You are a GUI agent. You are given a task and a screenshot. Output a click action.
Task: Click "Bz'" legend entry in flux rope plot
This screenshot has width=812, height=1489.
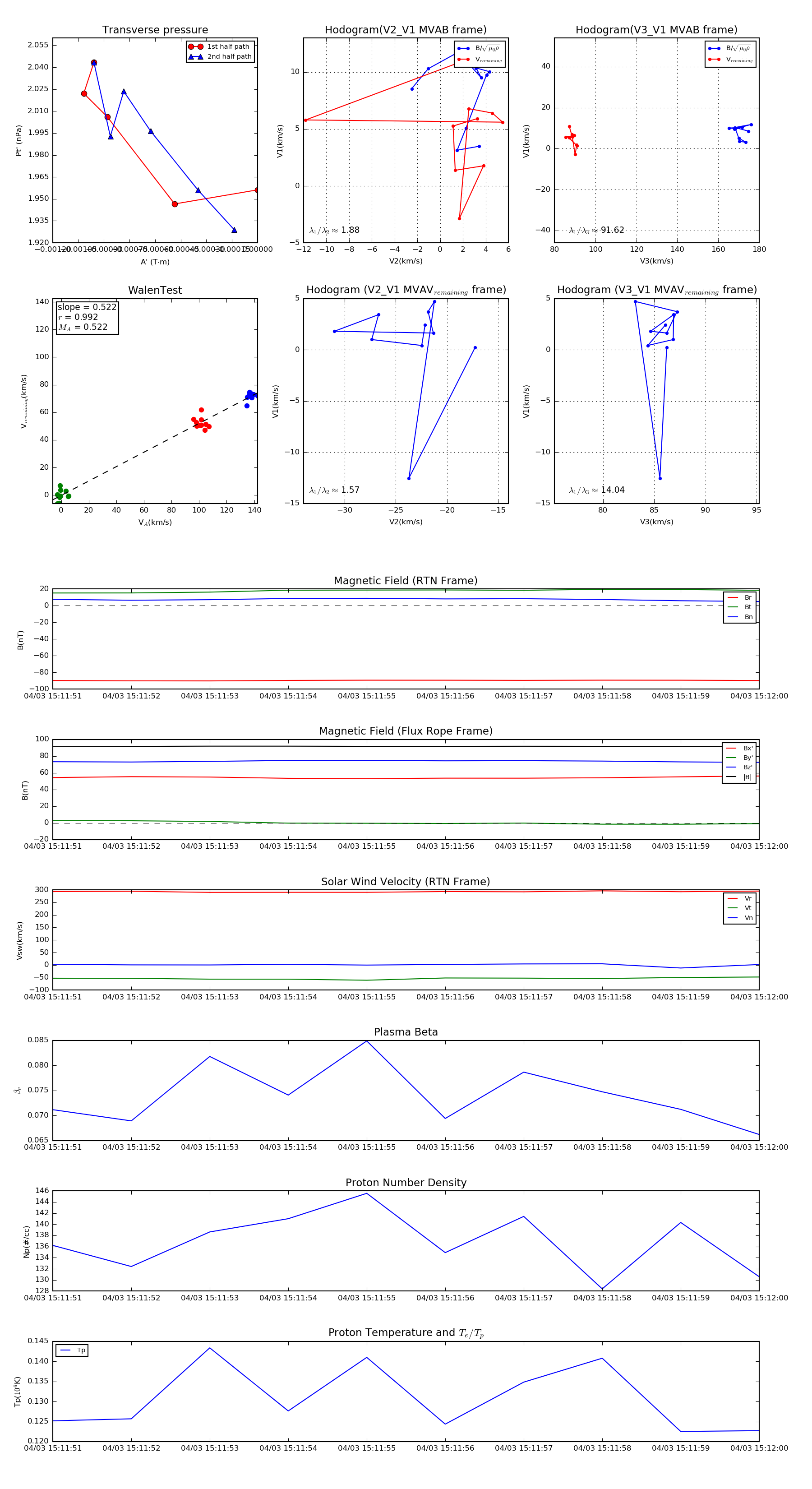pos(739,767)
